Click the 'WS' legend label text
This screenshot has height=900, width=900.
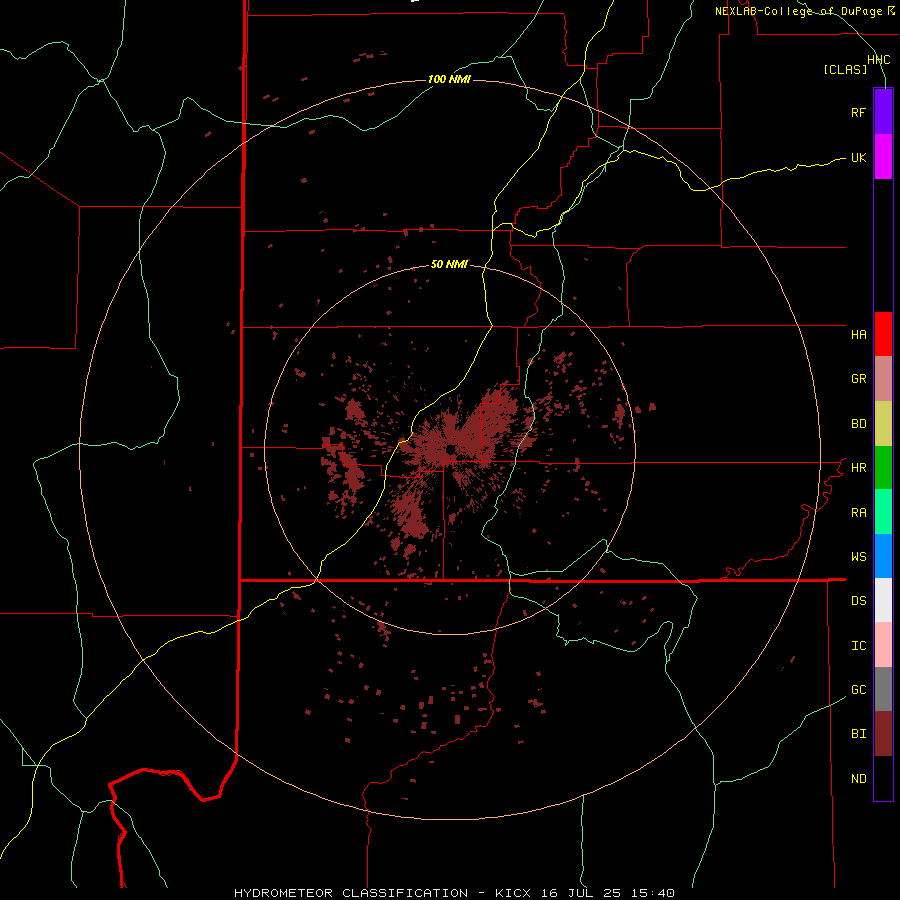click(x=858, y=557)
